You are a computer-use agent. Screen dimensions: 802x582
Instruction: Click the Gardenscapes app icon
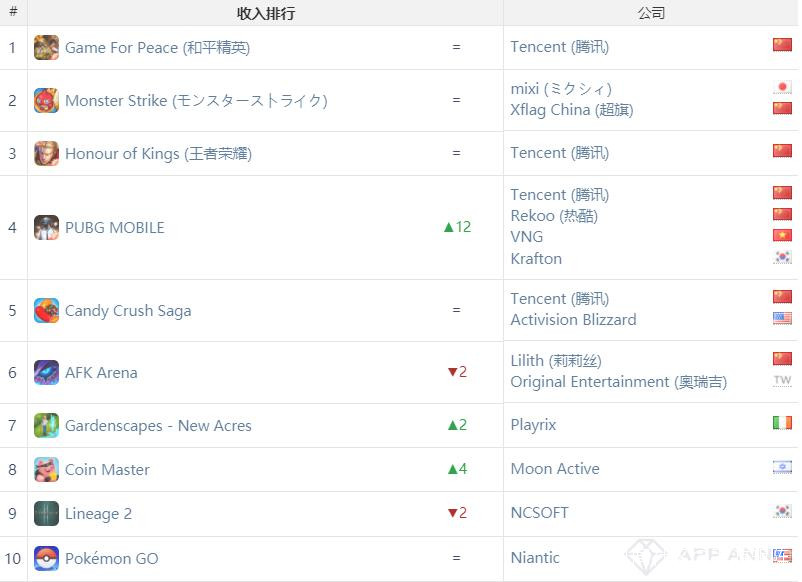(46, 425)
